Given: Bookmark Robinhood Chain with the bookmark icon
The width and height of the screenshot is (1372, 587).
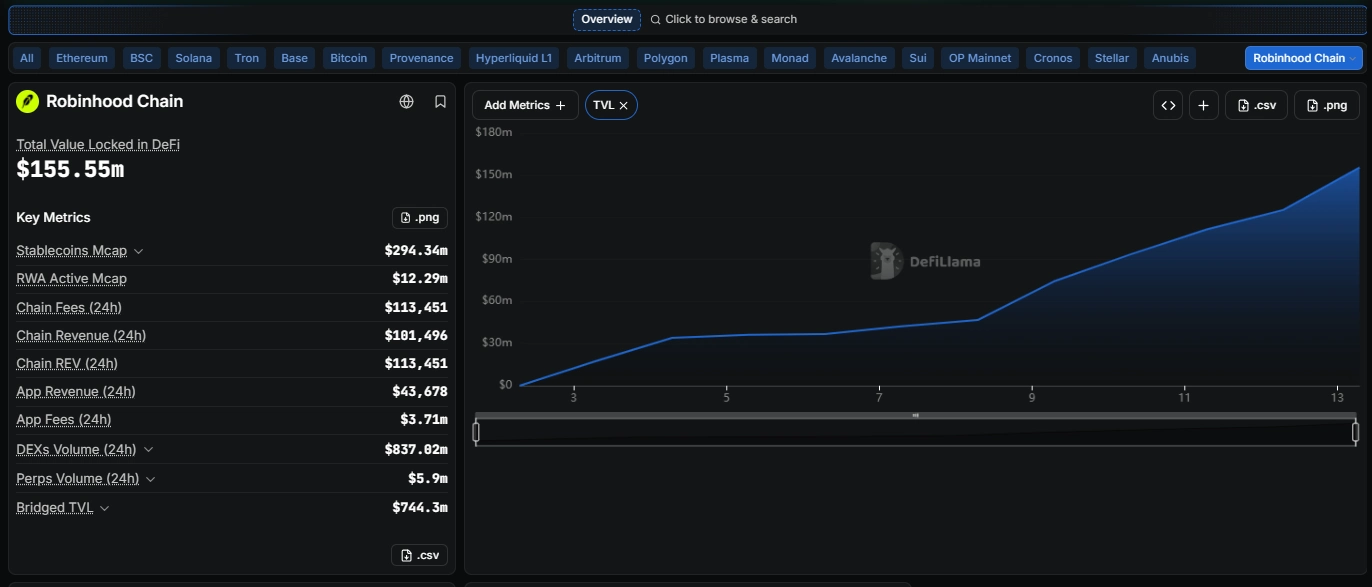Looking at the screenshot, I should [440, 102].
